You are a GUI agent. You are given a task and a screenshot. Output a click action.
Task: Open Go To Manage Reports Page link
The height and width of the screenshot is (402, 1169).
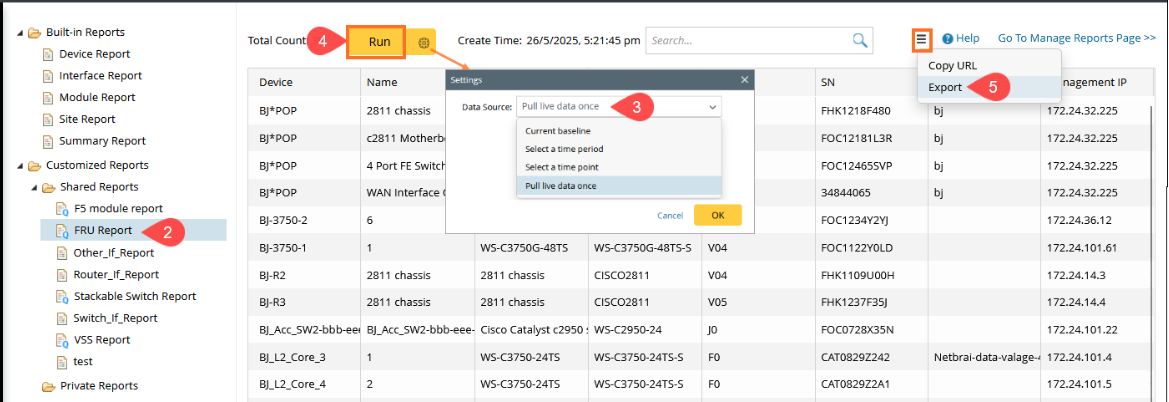(1077, 37)
